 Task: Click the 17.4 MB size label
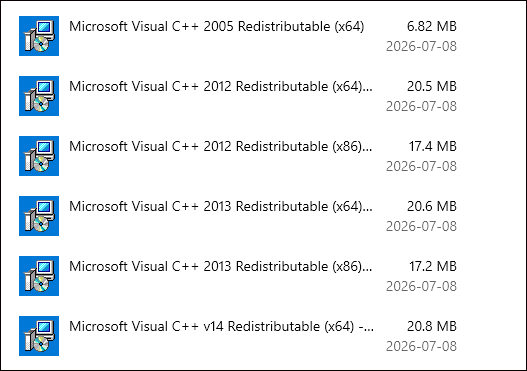[x=433, y=147]
